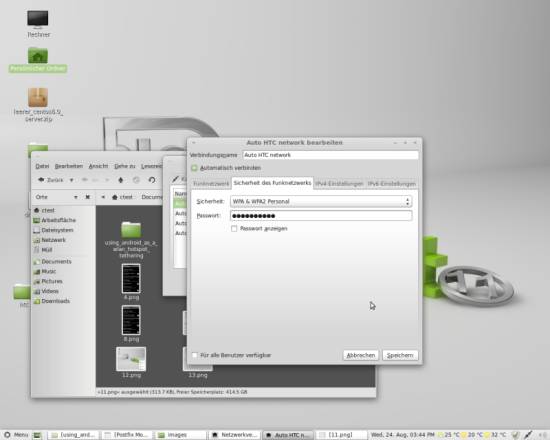The image size is (550, 440).
Task: Click the network pen icon in the tray
Action: [528, 435]
